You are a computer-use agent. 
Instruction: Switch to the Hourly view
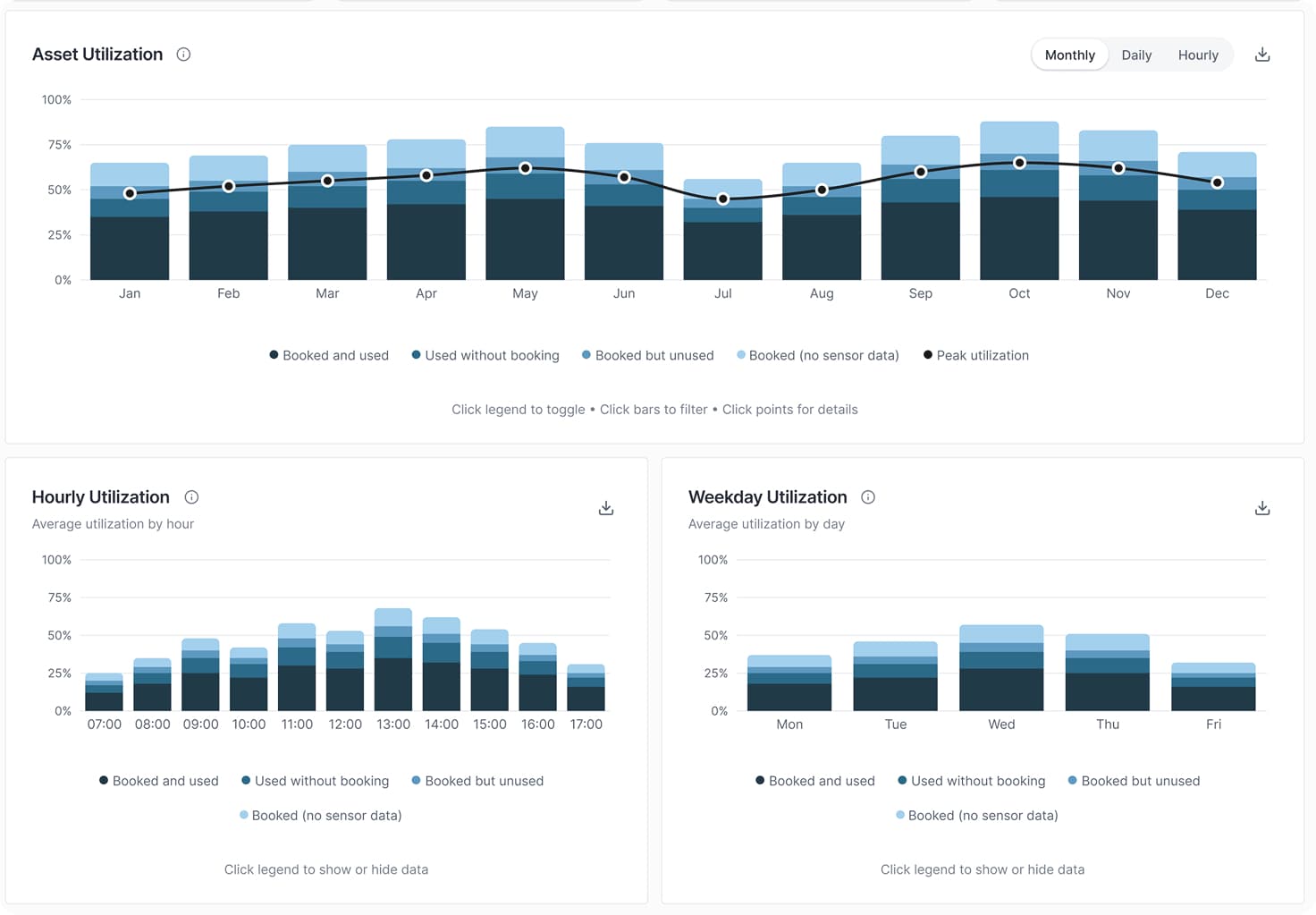click(x=1198, y=55)
